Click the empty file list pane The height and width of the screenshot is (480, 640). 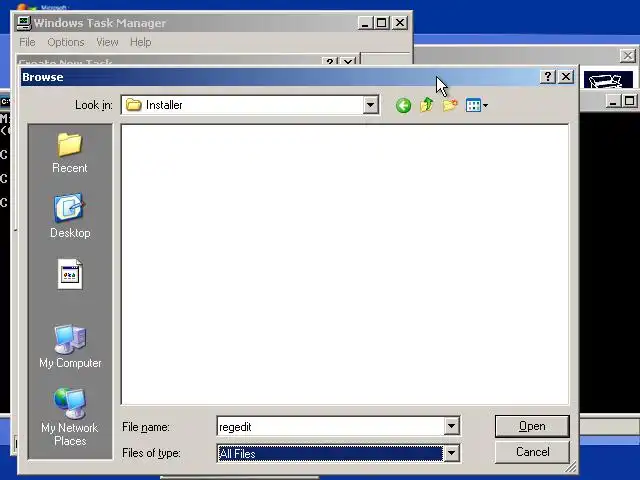(x=345, y=264)
